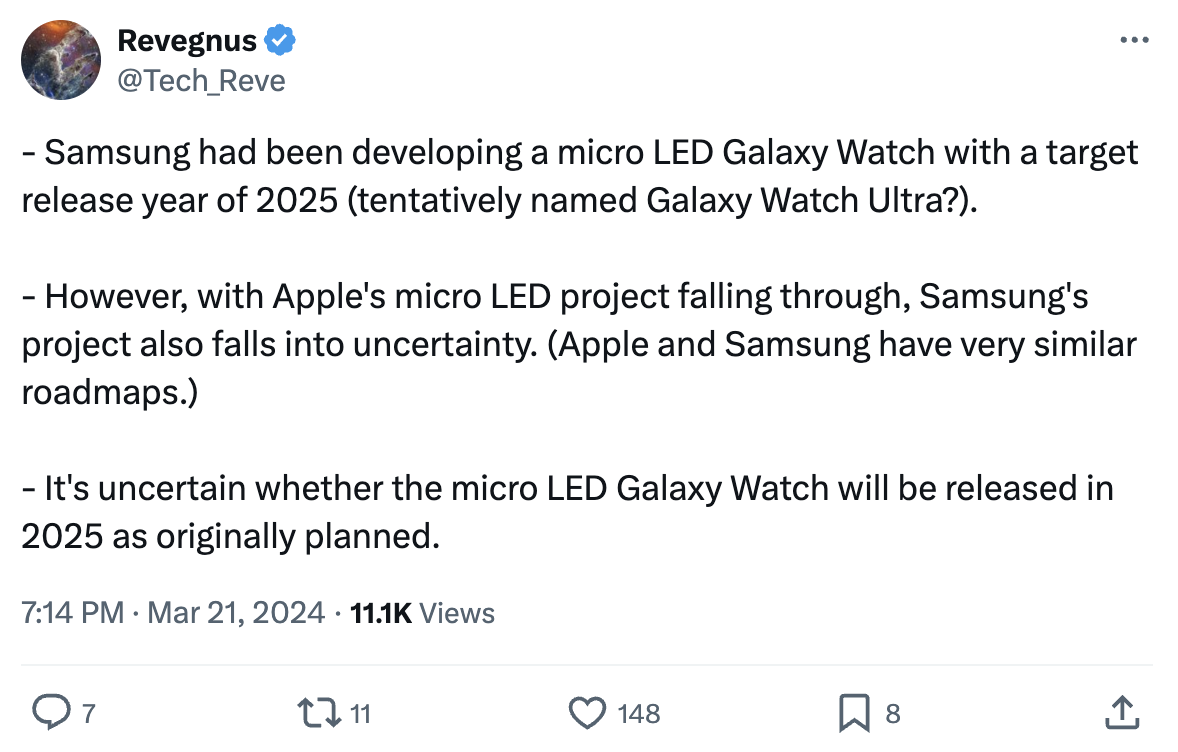This screenshot has width=1178, height=752.
Task: Click the last paragraph about 2025 release
Action: [x=567, y=512]
